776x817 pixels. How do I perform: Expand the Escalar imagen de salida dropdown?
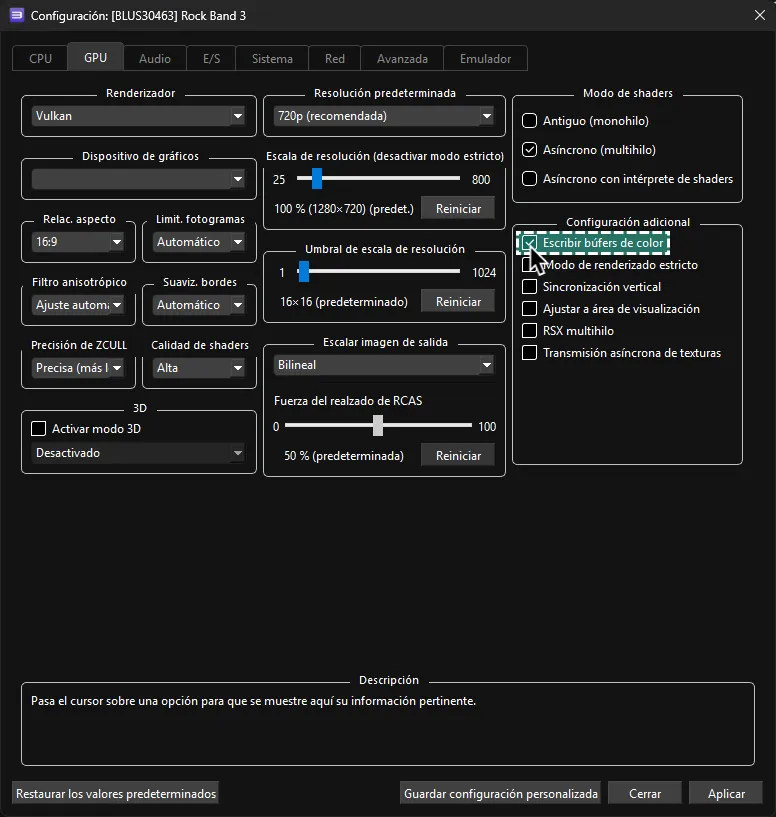click(x=384, y=365)
